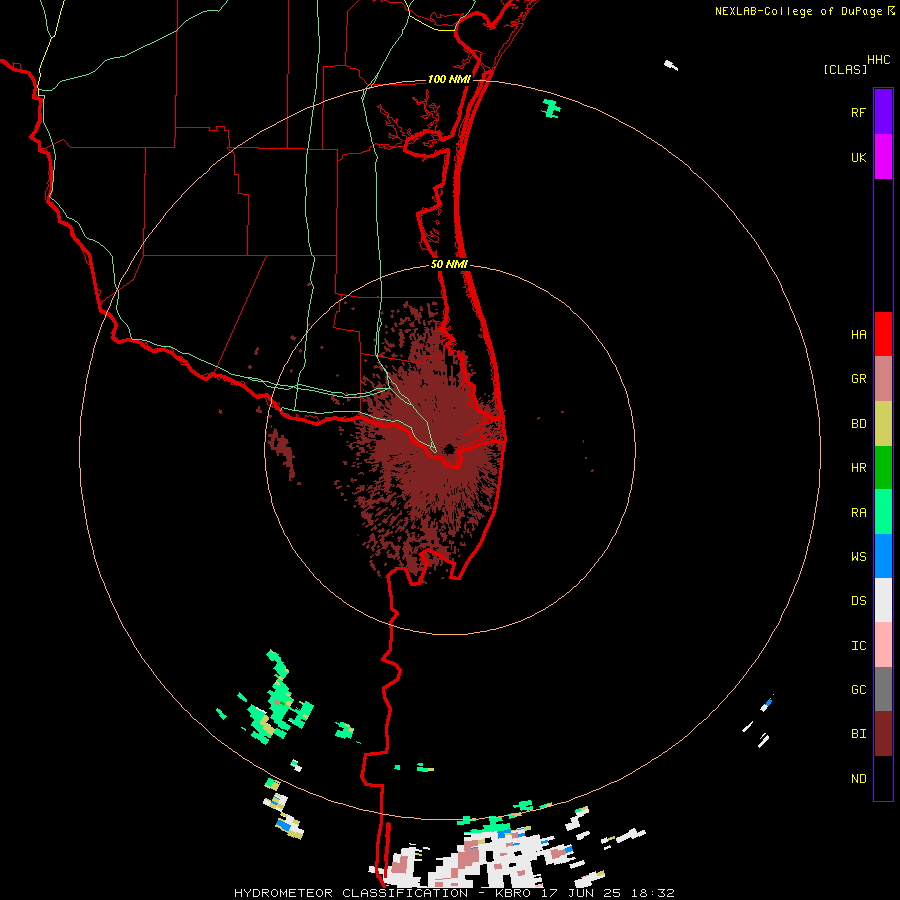Click the DS legend label
The image size is (900, 900).
pos(858,601)
